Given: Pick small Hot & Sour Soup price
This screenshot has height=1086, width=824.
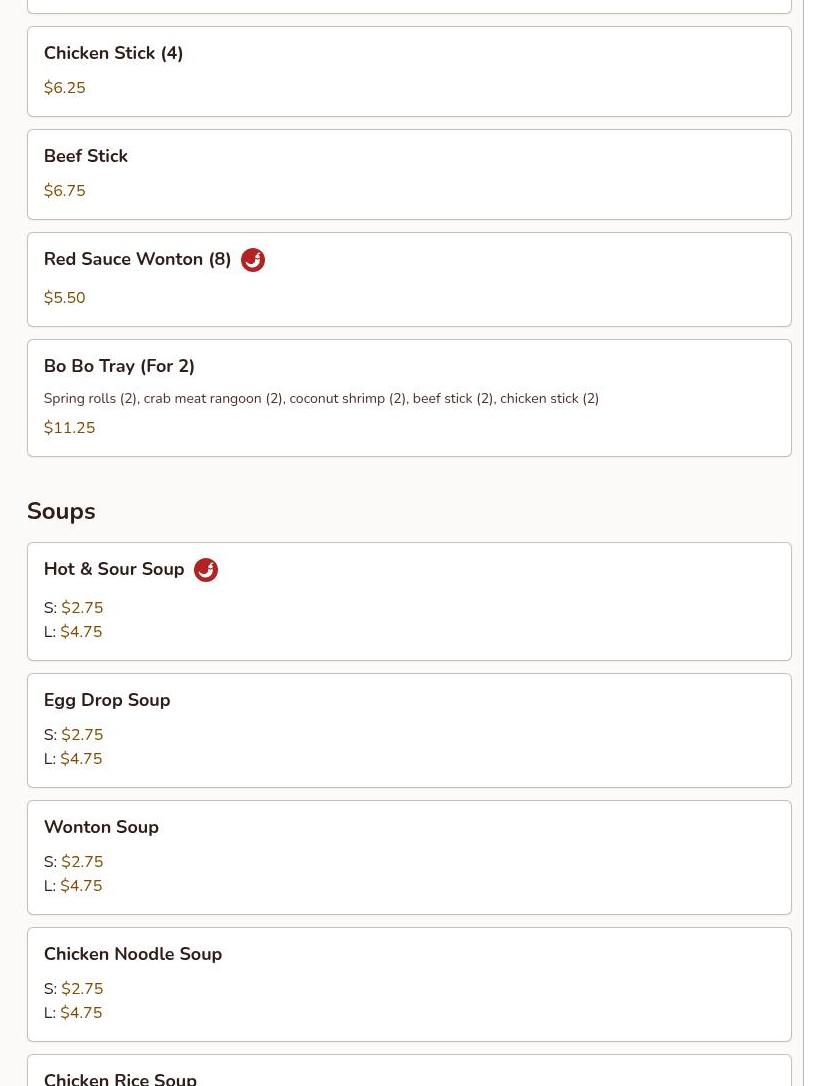Looking at the screenshot, I should [x=82, y=608].
